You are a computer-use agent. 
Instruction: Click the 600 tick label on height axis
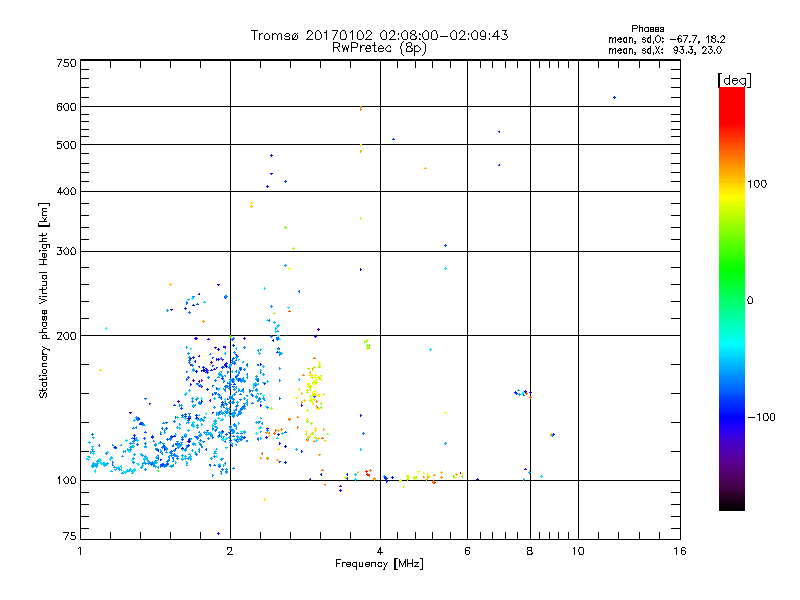[x=66, y=107]
